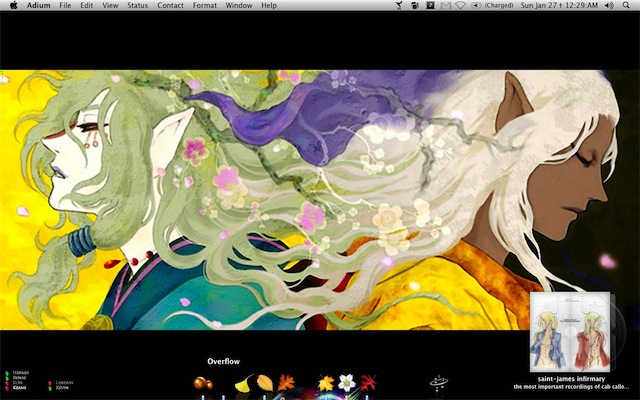The height and width of the screenshot is (400, 640).
Task: Click the orange oak leaf dock icon
Action: point(286,383)
